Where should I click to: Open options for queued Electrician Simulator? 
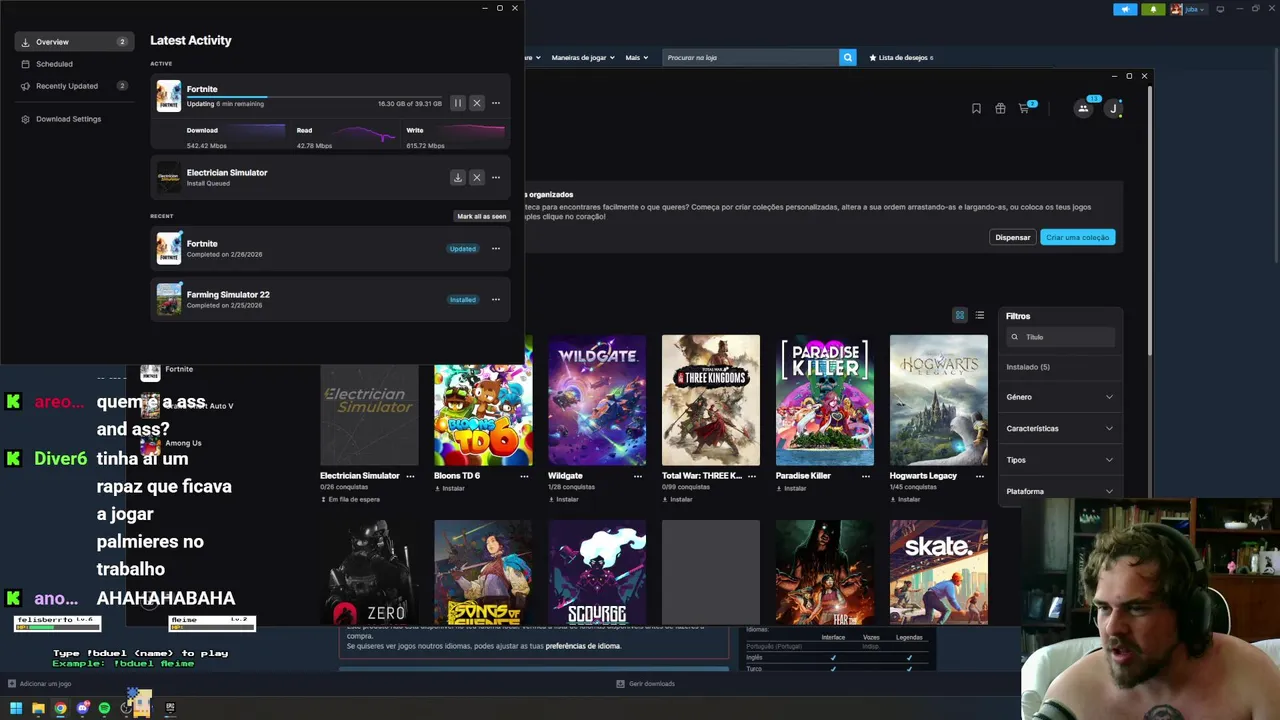click(495, 177)
